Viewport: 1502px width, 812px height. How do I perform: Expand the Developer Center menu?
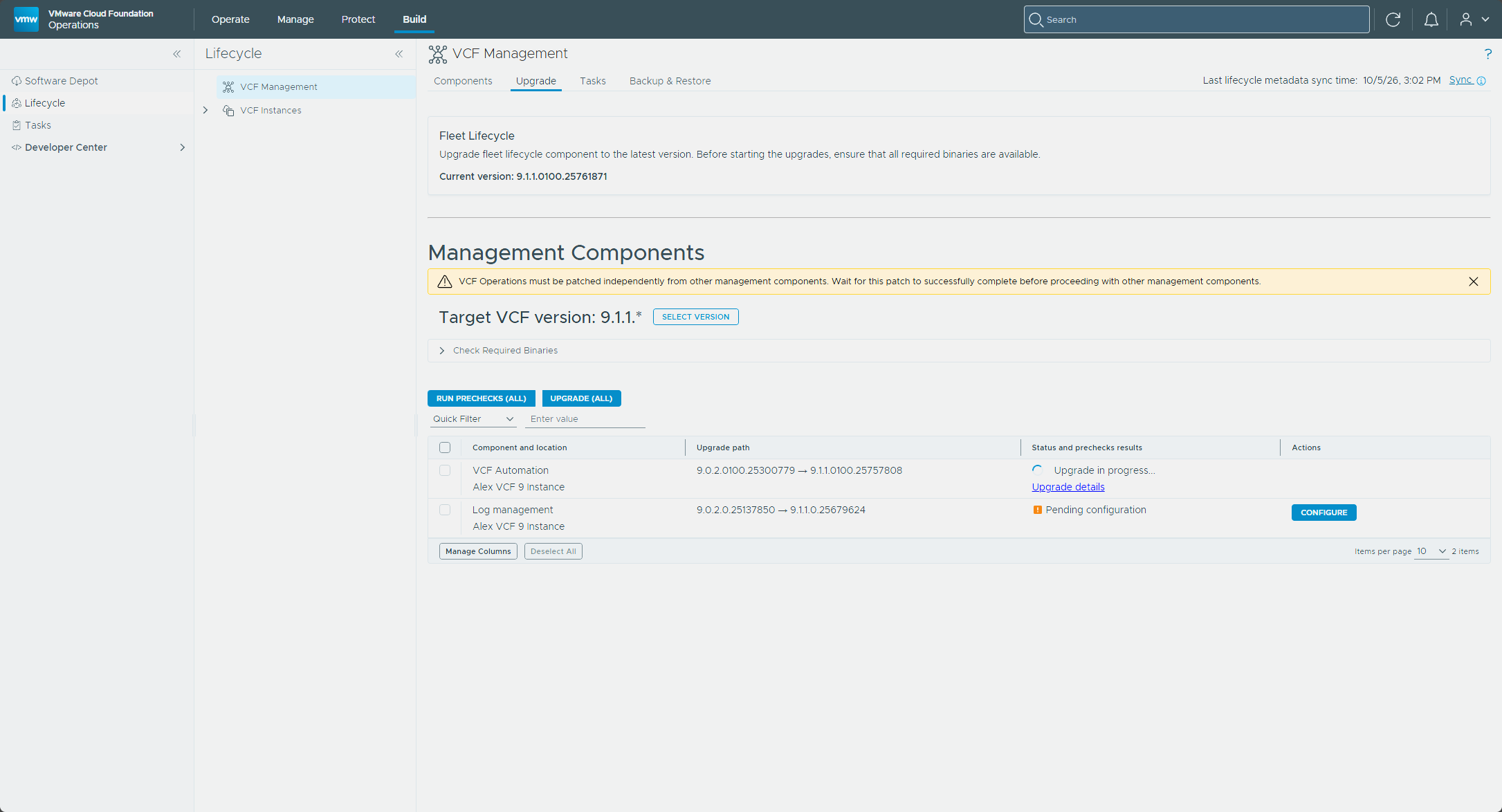[183, 147]
